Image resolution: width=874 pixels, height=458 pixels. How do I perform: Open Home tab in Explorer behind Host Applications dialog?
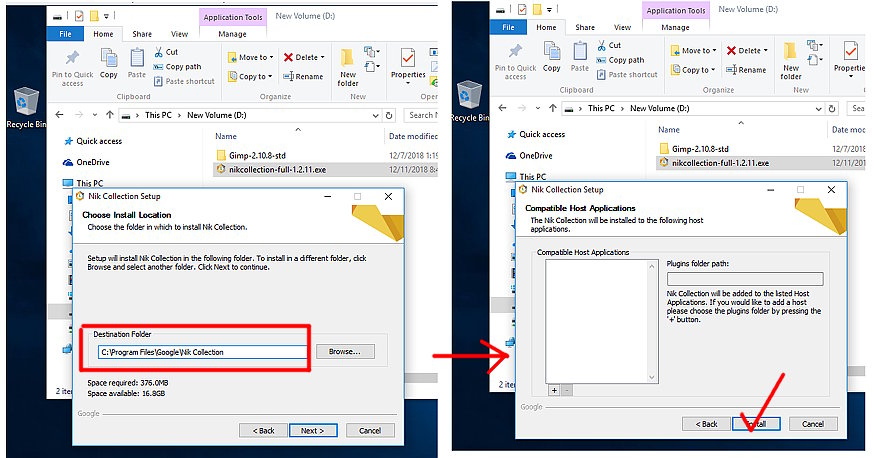pyautogui.click(x=546, y=27)
